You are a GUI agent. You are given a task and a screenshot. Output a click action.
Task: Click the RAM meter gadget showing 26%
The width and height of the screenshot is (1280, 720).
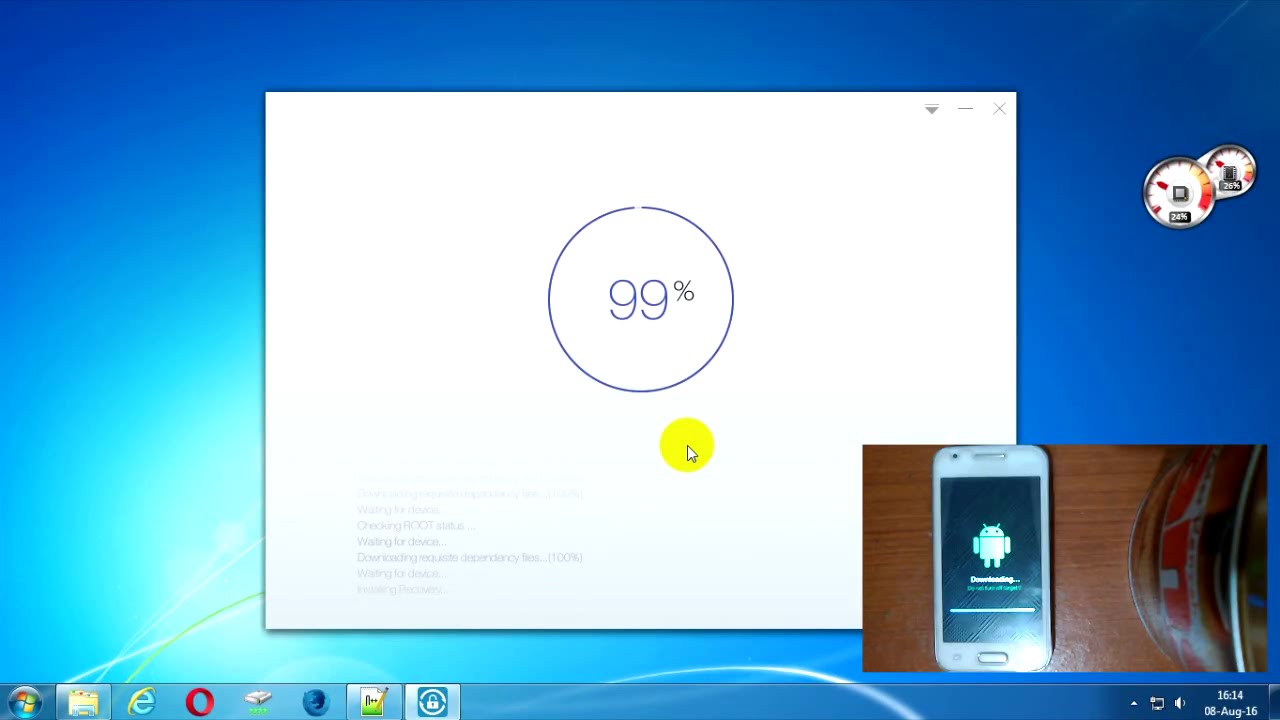[x=1232, y=170]
